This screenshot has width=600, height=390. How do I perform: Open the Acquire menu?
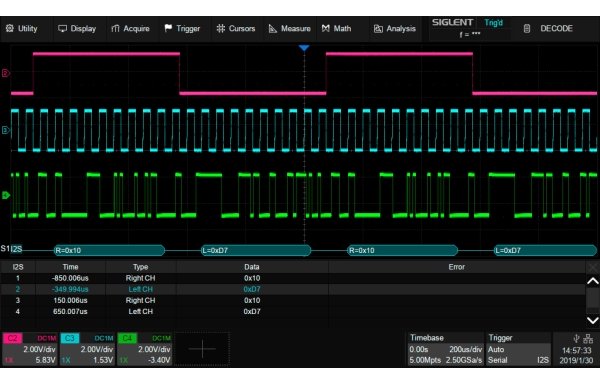point(130,29)
